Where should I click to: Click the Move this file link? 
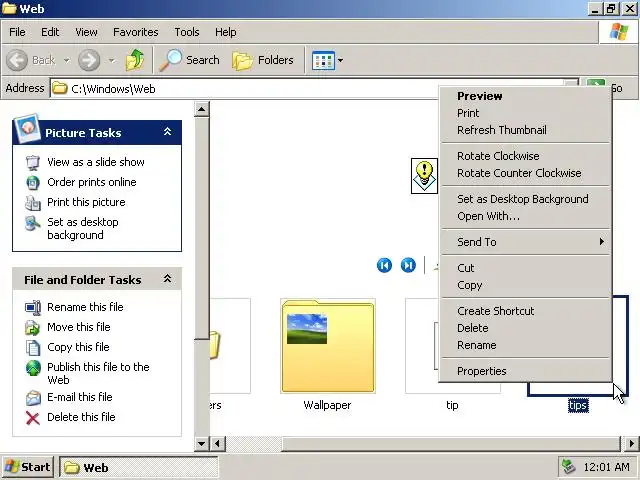(x=79, y=327)
